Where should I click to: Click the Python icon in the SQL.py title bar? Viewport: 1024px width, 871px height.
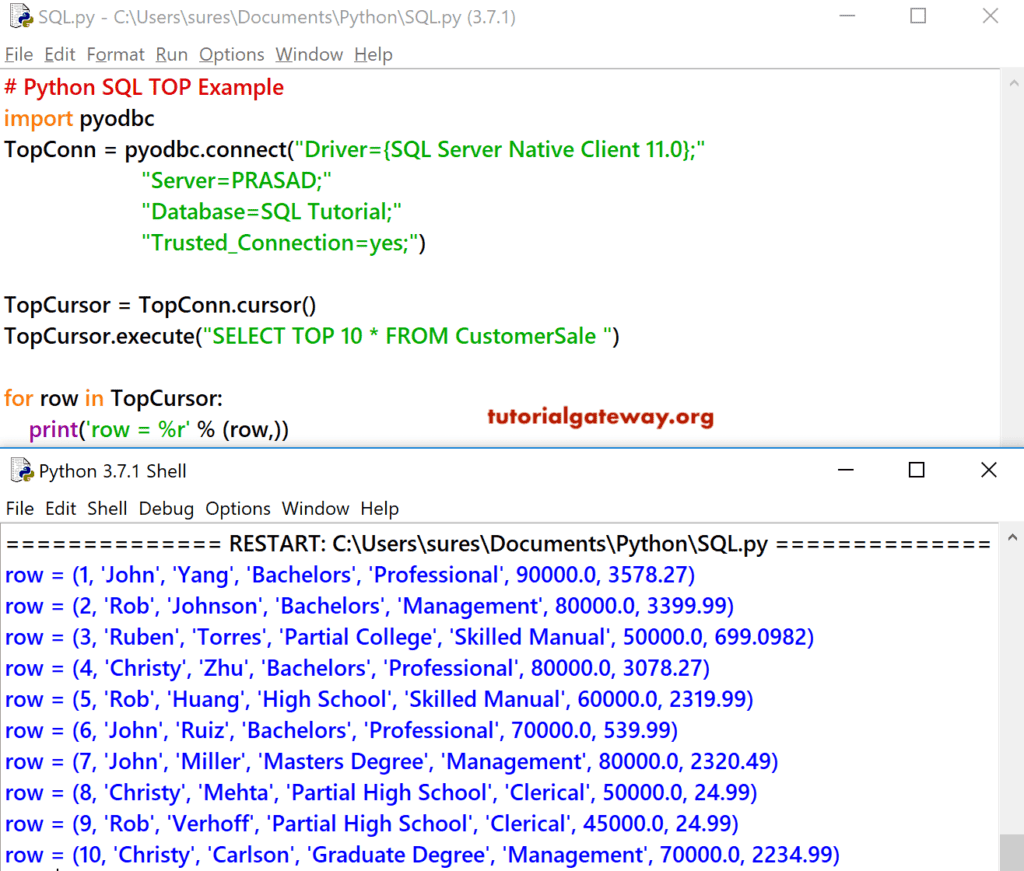point(18,16)
